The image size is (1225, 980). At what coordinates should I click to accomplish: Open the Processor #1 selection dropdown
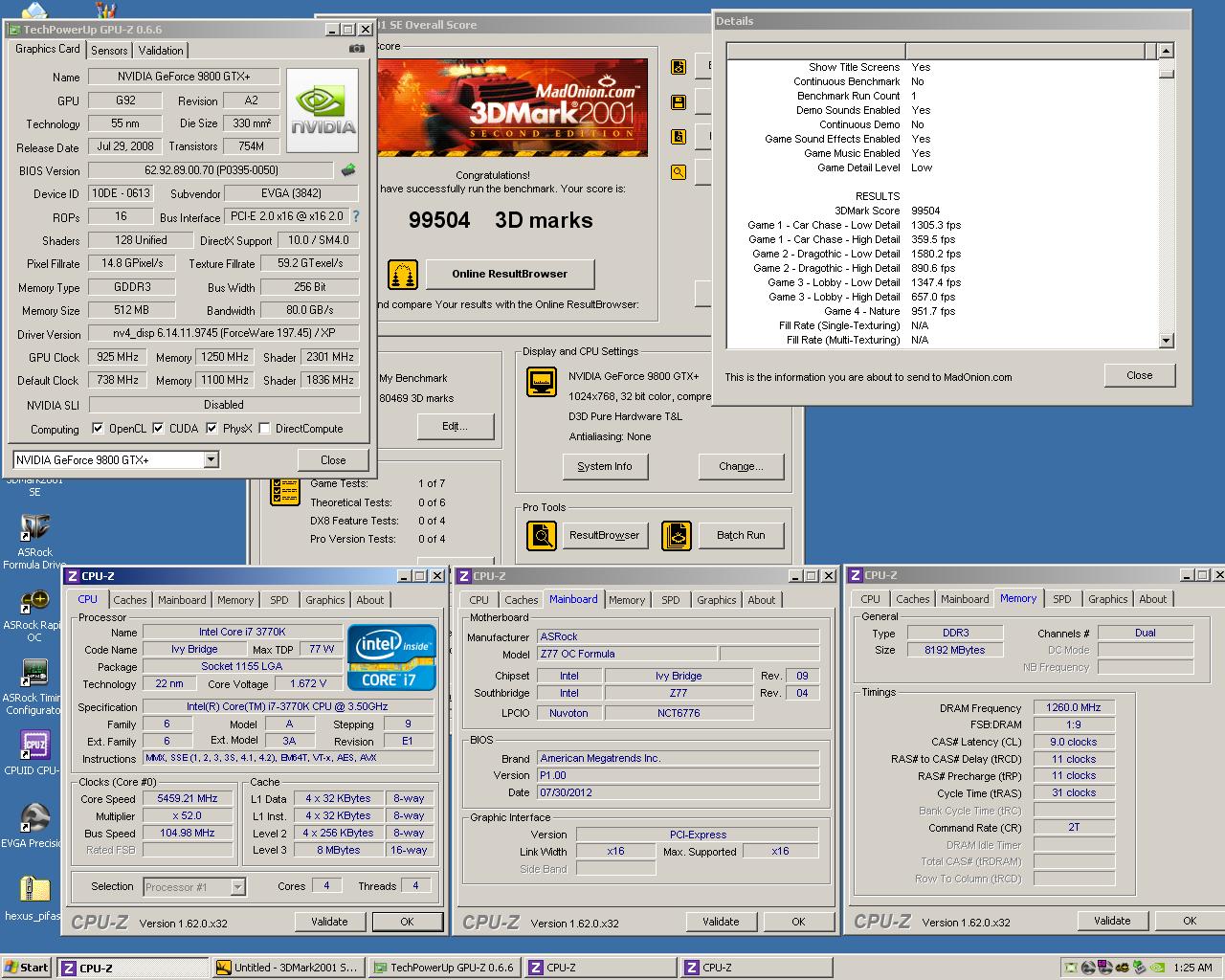tap(237, 887)
